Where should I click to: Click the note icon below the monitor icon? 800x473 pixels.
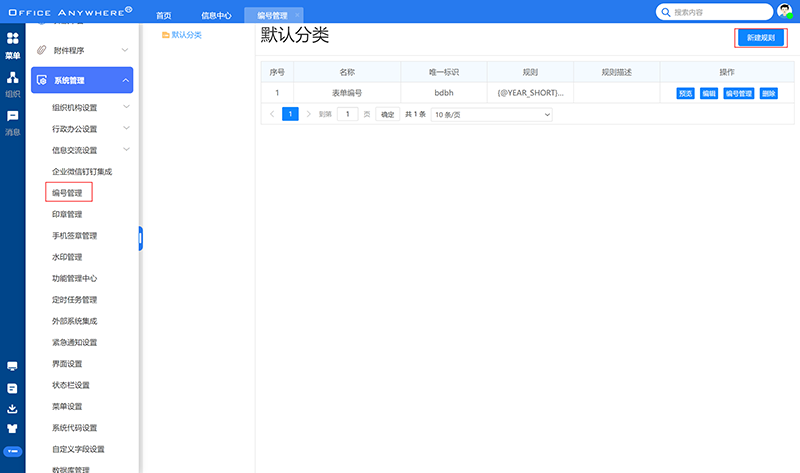coord(13,388)
